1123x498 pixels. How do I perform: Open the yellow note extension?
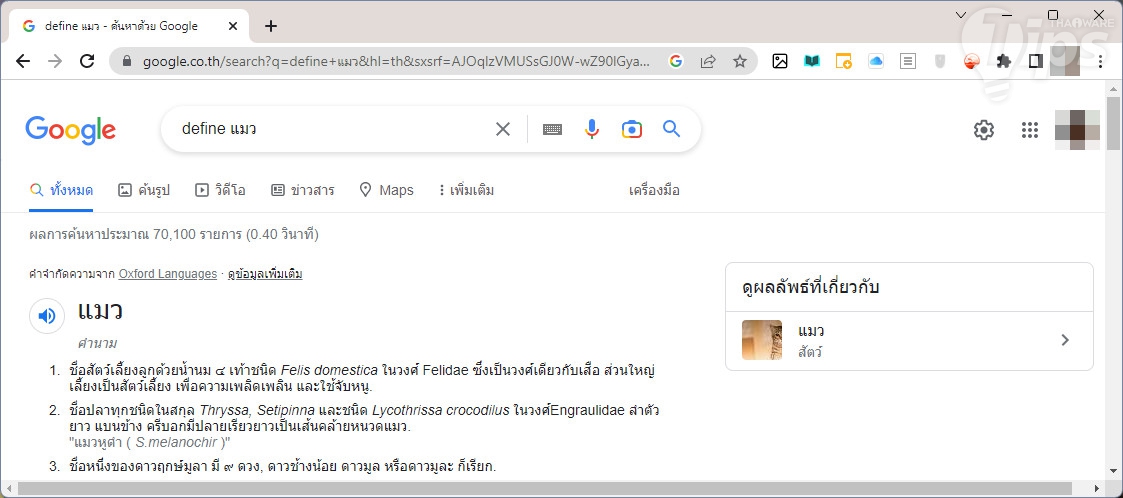click(x=844, y=62)
